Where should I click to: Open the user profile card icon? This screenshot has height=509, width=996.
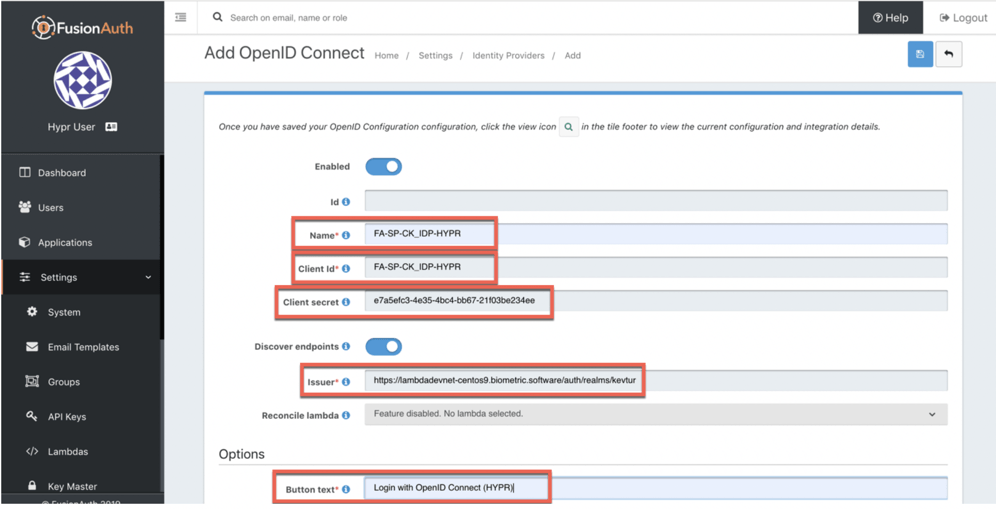tap(111, 127)
